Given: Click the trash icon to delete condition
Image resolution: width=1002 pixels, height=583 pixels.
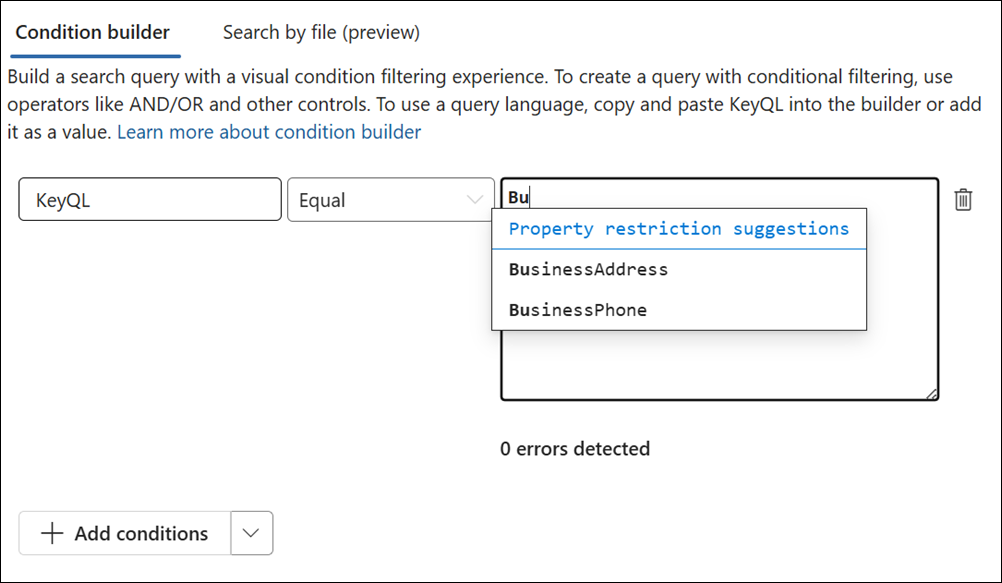Looking at the screenshot, I should tap(963, 199).
